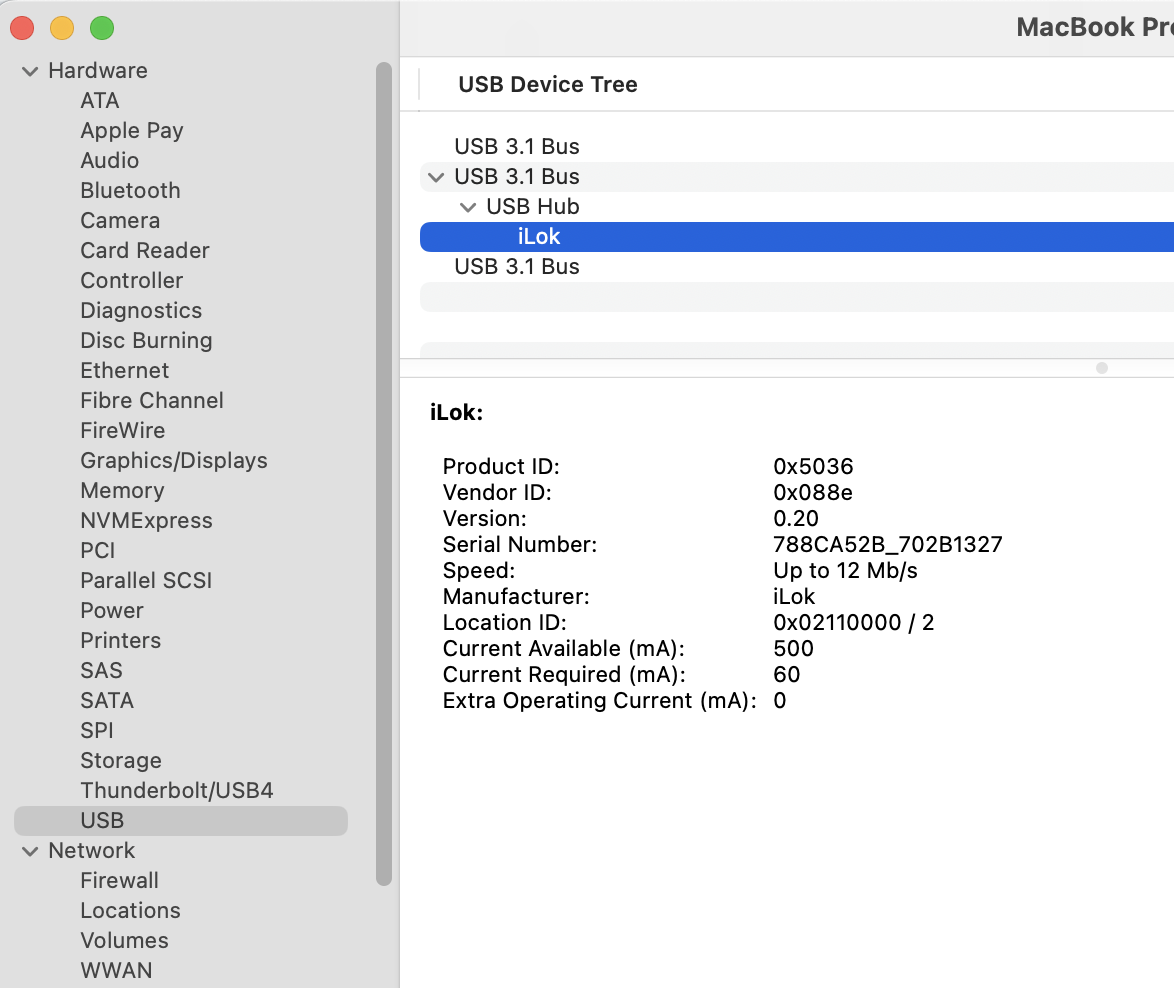Viewport: 1174px width, 988px height.
Task: Click the Version value 0.20
Action: (x=796, y=518)
